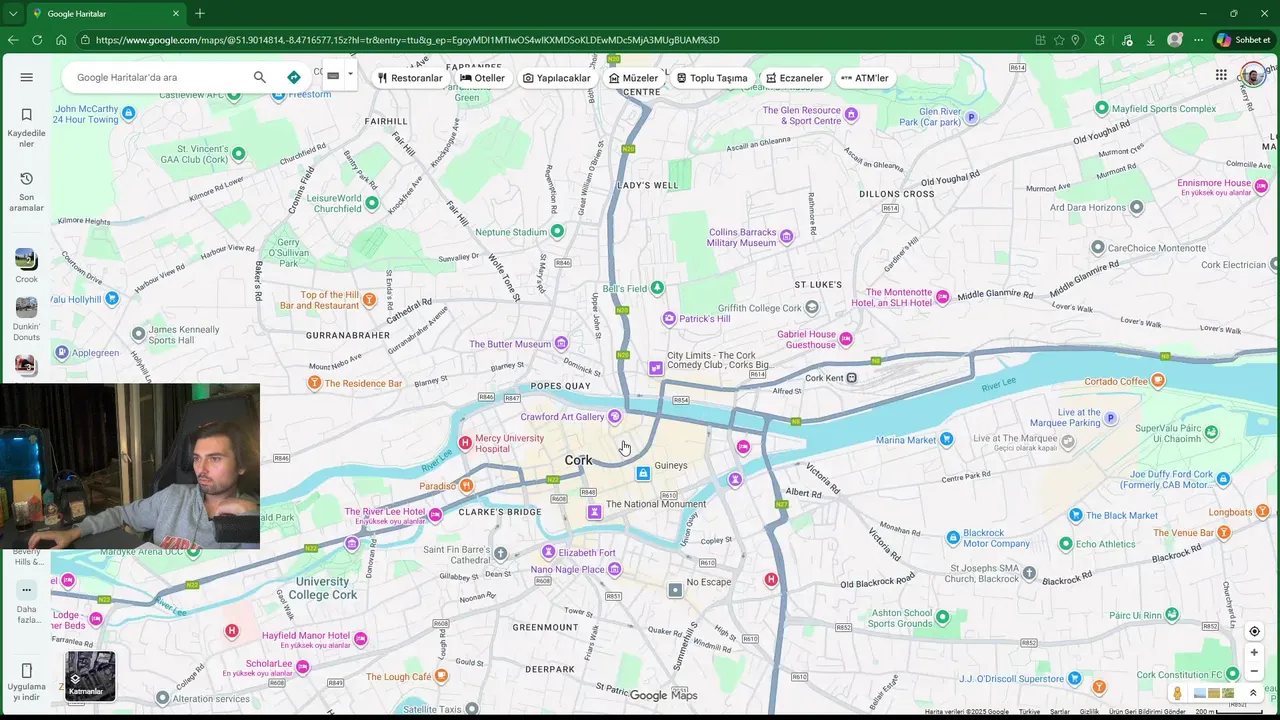Click The National Monument label
1280x720 pixels.
point(656,504)
